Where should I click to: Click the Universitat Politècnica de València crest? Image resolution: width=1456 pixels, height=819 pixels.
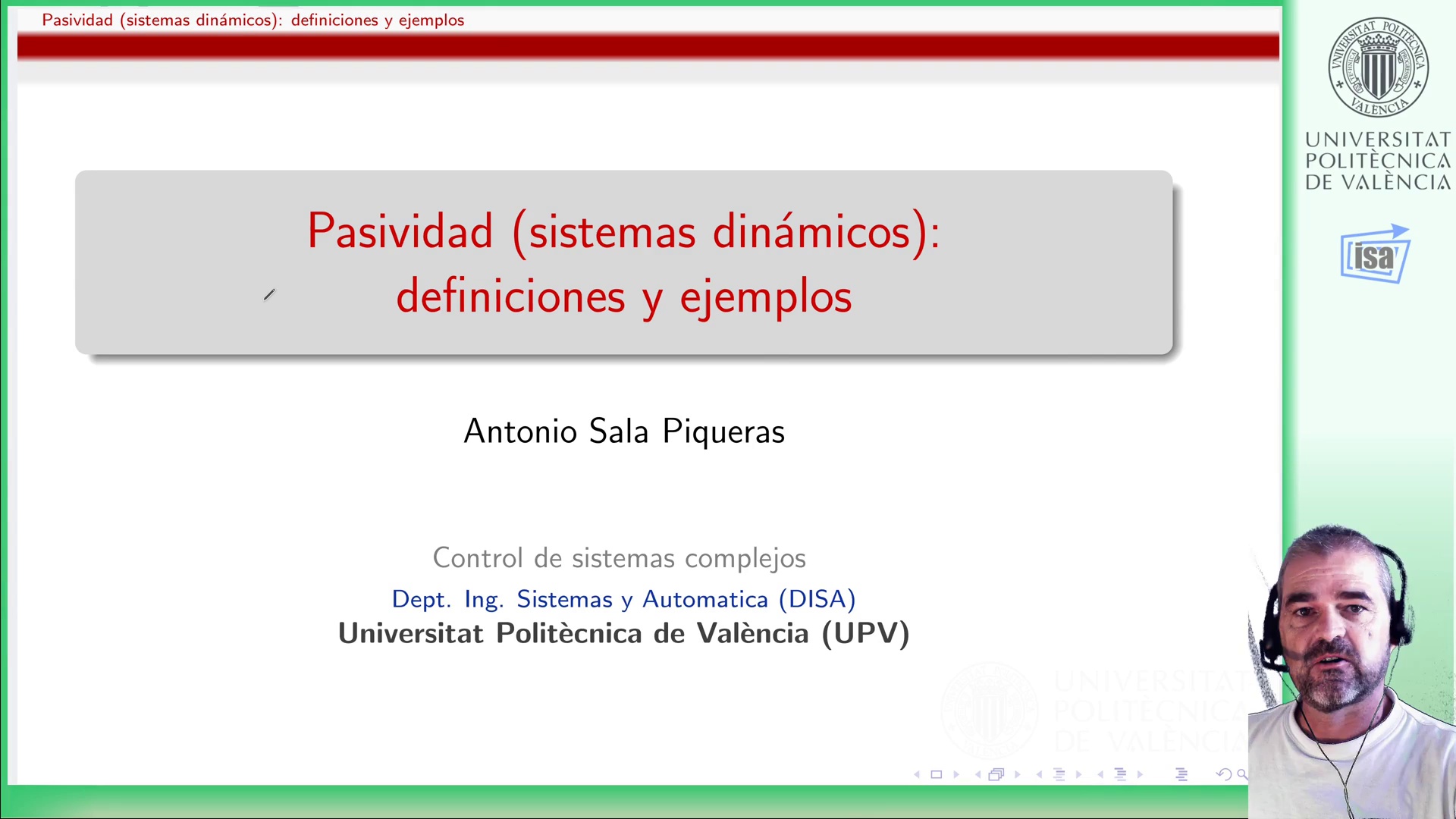1378,67
